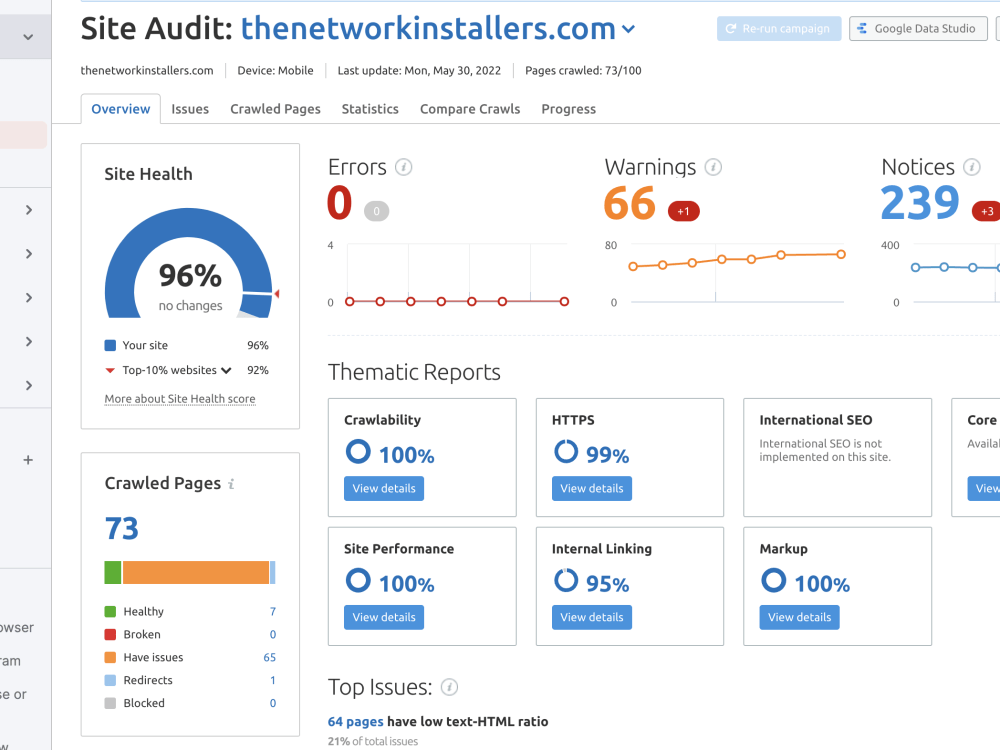The height and width of the screenshot is (750, 1000).
Task: Open the Notices info tooltip icon
Action: (x=971, y=167)
